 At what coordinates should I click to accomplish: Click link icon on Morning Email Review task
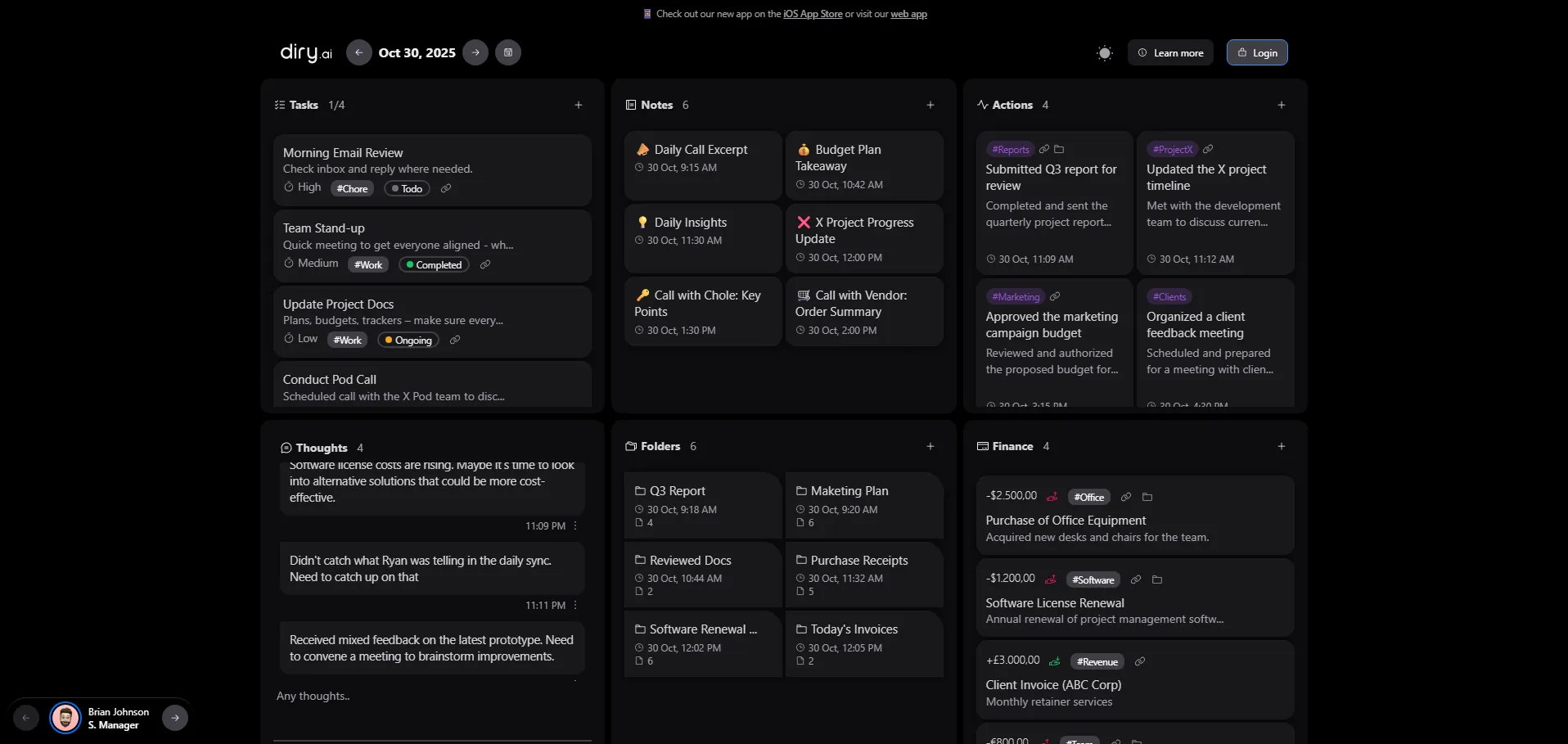(x=446, y=188)
